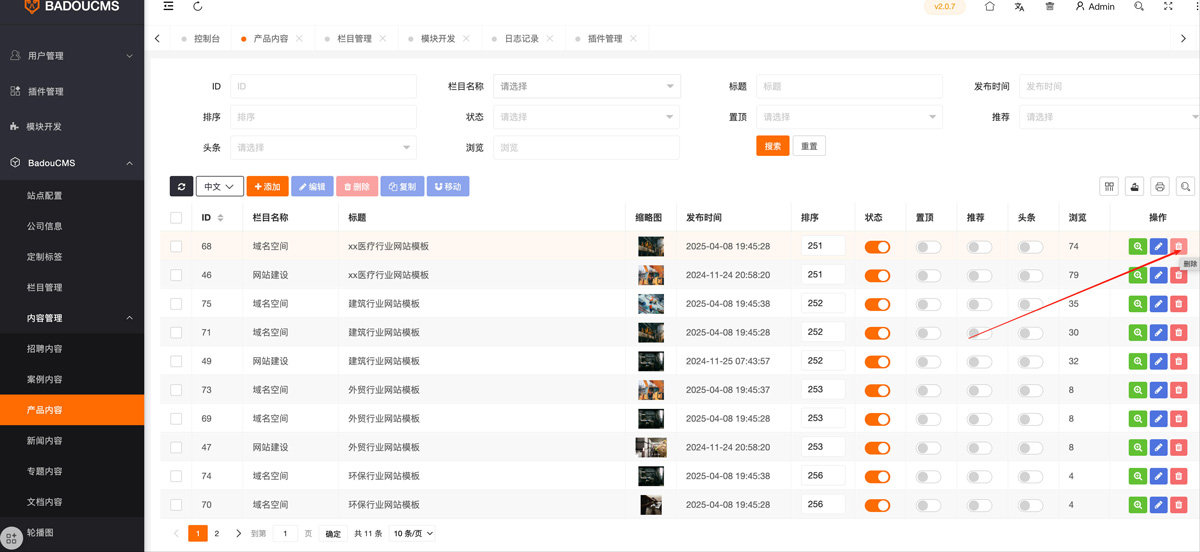
Task: Click the blue edit icon for ID 75
Action: click(1158, 304)
